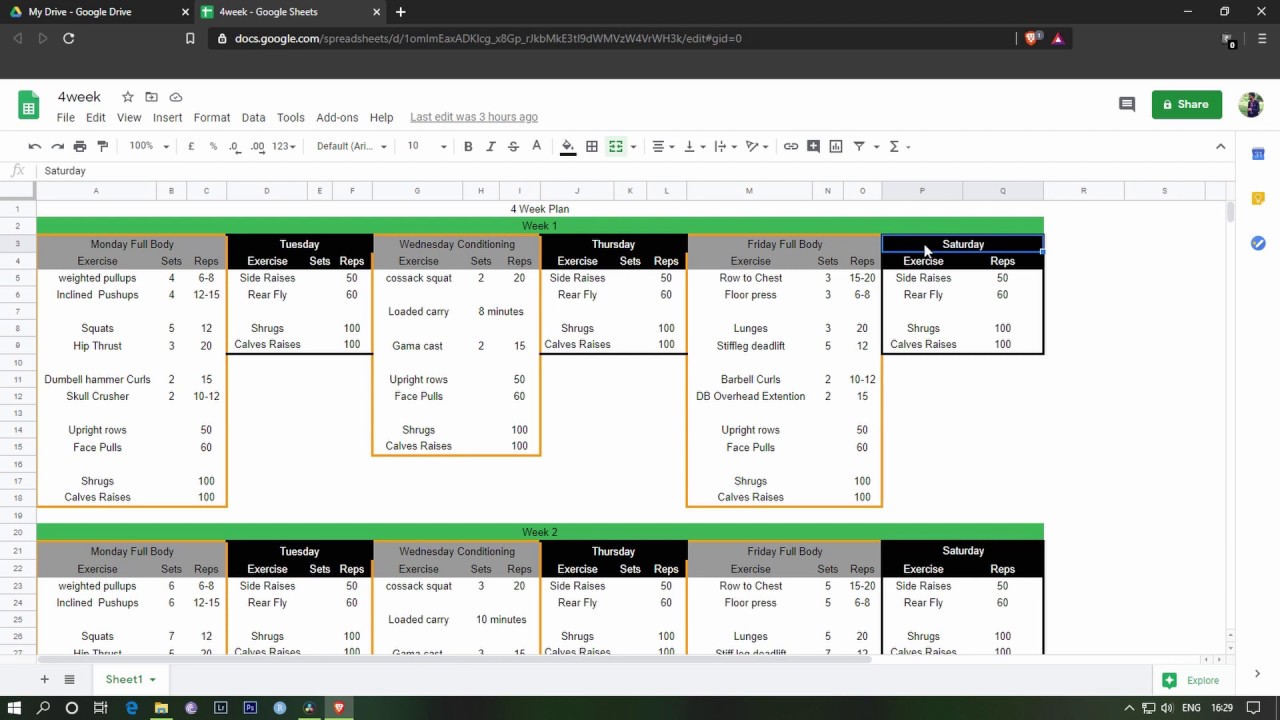1280x720 pixels.
Task: Open text wrapping dropdown
Action: pyautogui.click(x=726, y=146)
